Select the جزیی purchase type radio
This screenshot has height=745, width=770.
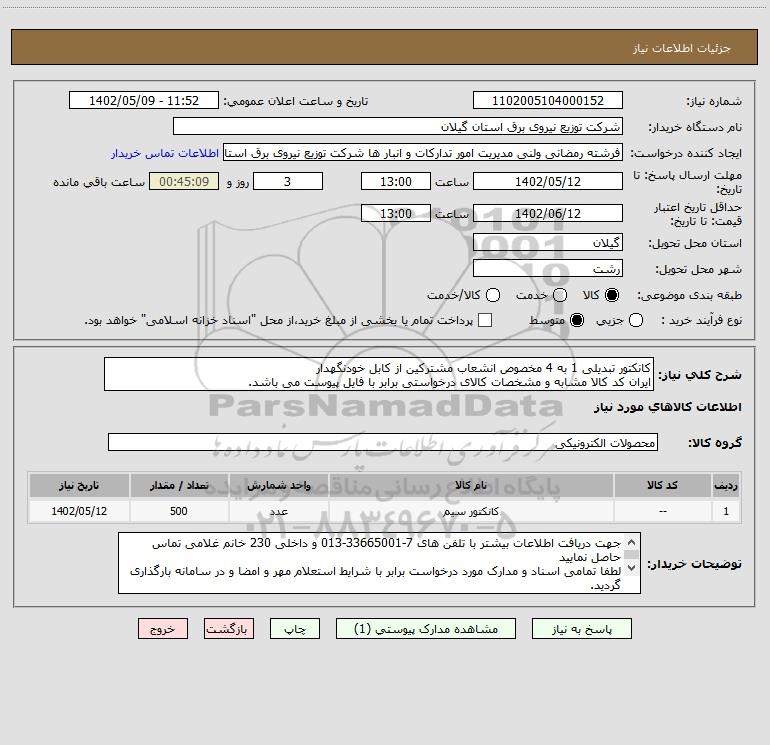pyautogui.click(x=636, y=320)
